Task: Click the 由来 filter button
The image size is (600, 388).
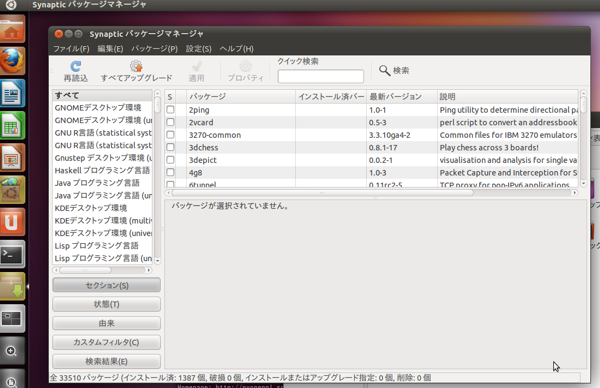Action: click(x=106, y=323)
